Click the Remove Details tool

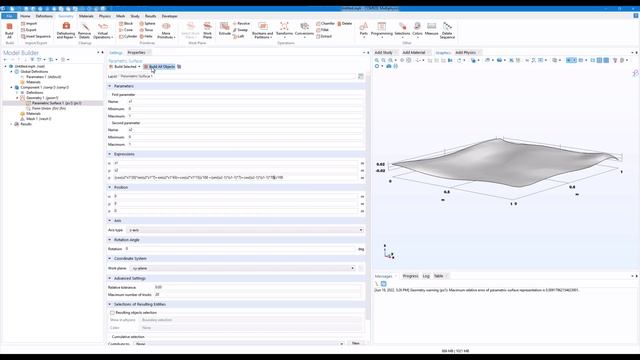coord(84,31)
